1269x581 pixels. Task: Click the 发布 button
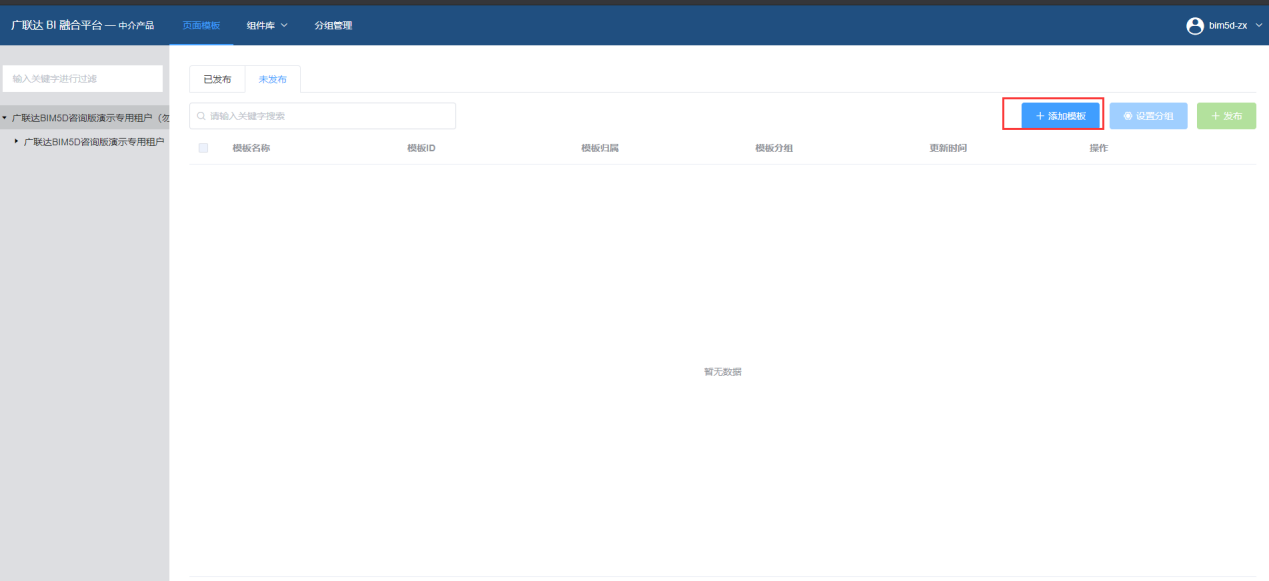click(1226, 116)
